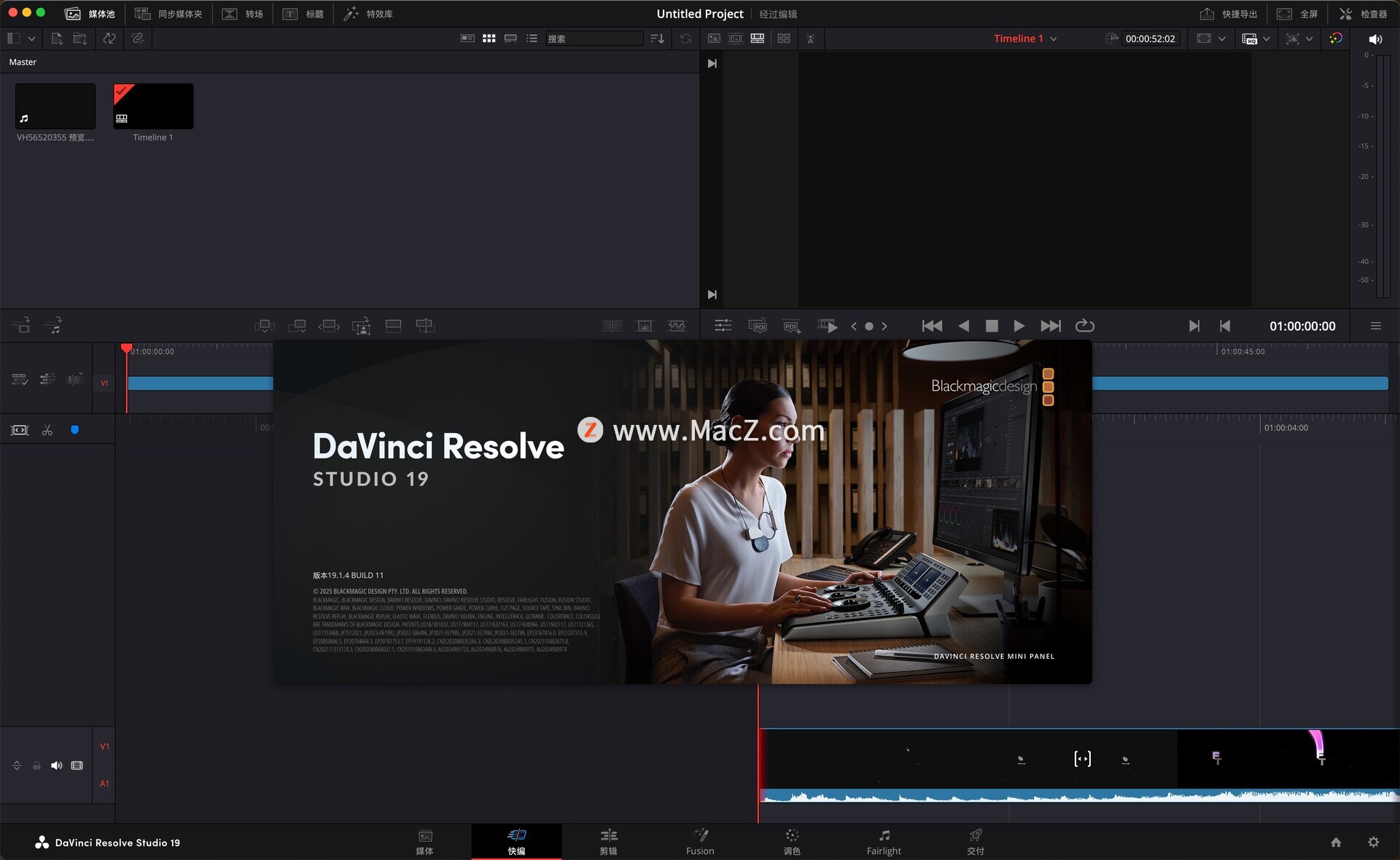Play the timeline in reverse
The width and height of the screenshot is (1400, 860).
pos(964,326)
